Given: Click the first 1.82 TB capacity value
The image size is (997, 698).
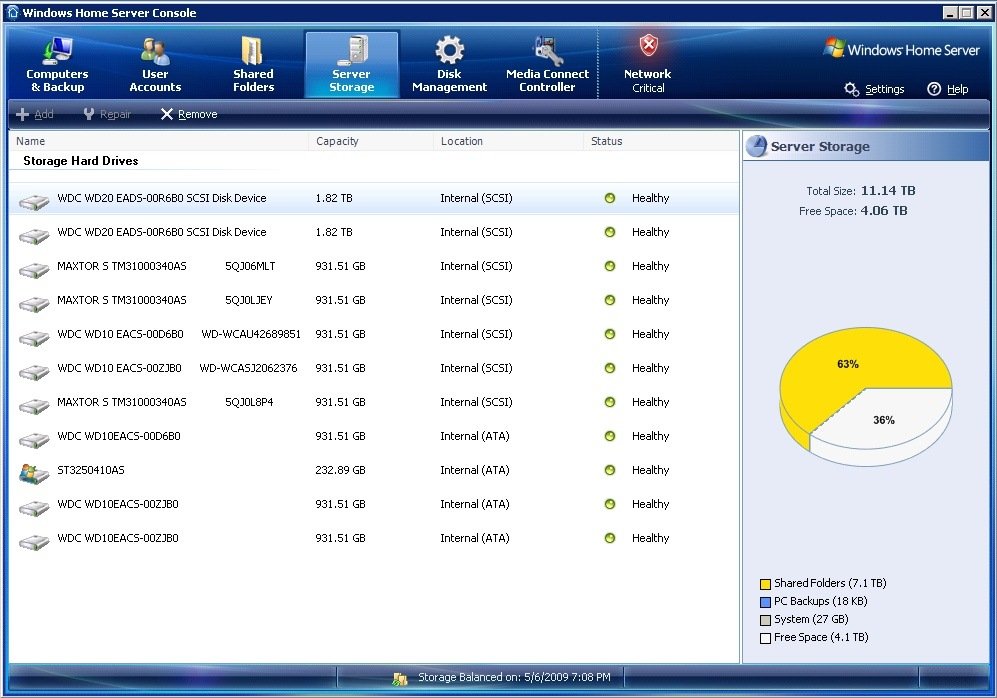Looking at the screenshot, I should coord(334,198).
